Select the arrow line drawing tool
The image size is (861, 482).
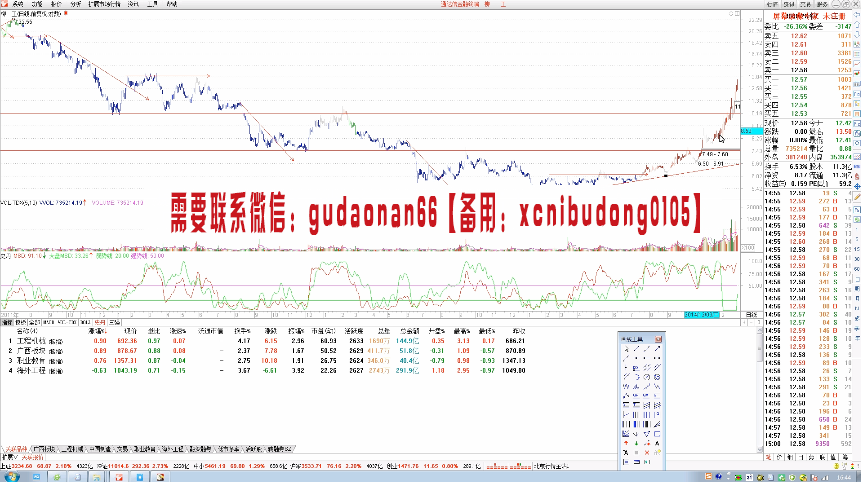coord(657,349)
